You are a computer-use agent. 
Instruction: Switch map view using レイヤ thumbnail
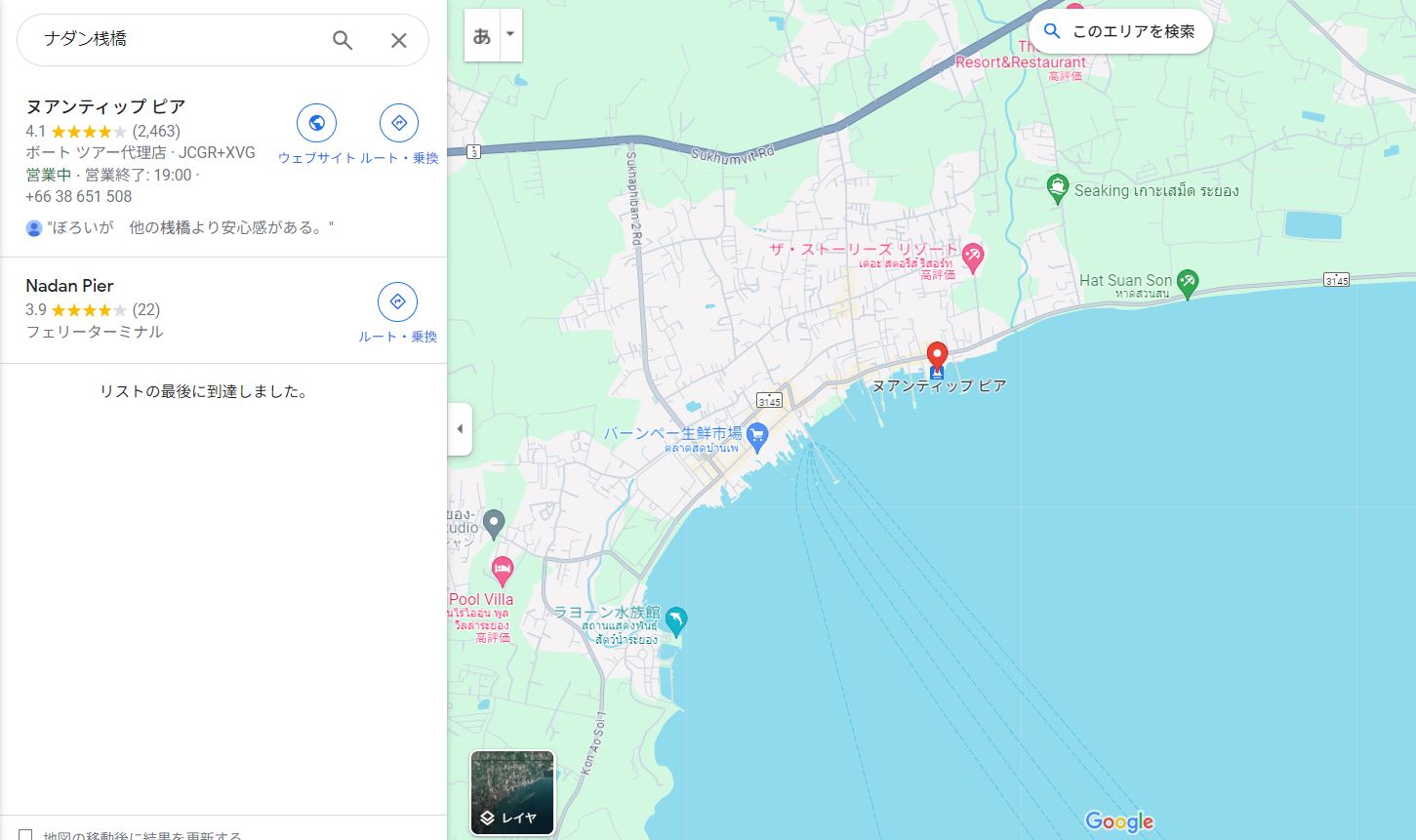click(512, 792)
